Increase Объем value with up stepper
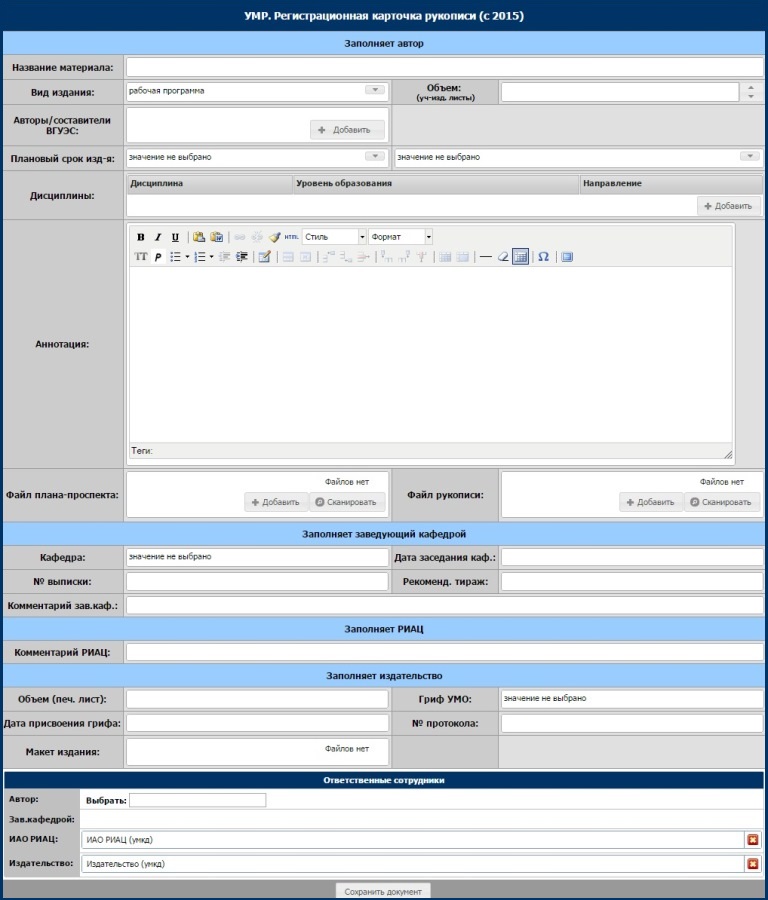Image resolution: width=768 pixels, height=900 pixels. tap(751, 86)
